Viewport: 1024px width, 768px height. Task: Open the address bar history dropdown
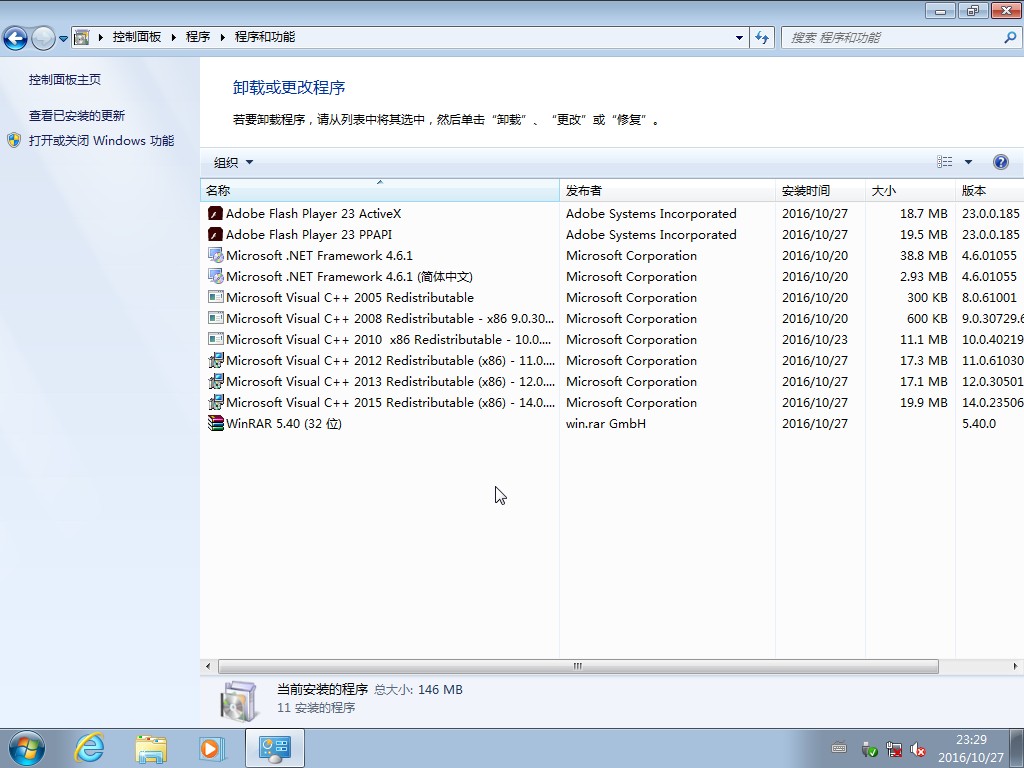tap(739, 37)
